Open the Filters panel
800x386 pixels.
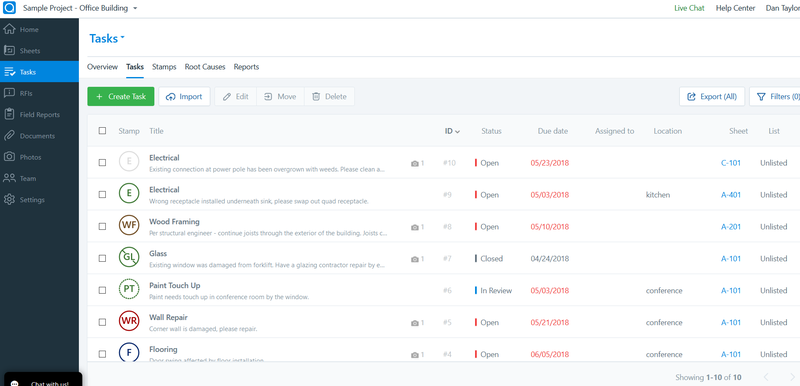pyautogui.click(x=774, y=96)
